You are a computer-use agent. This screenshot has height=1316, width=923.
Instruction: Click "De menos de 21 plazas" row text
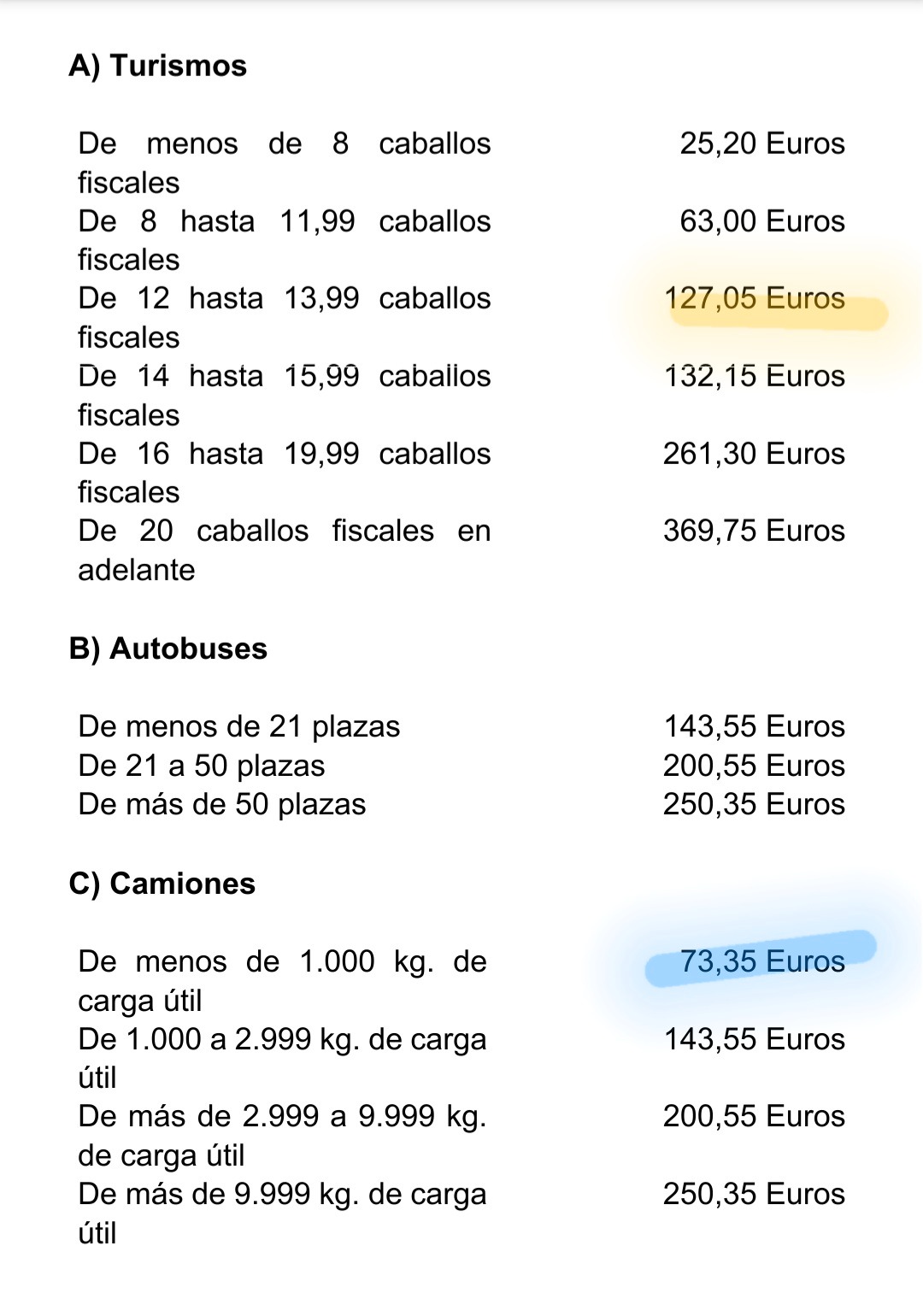238,726
